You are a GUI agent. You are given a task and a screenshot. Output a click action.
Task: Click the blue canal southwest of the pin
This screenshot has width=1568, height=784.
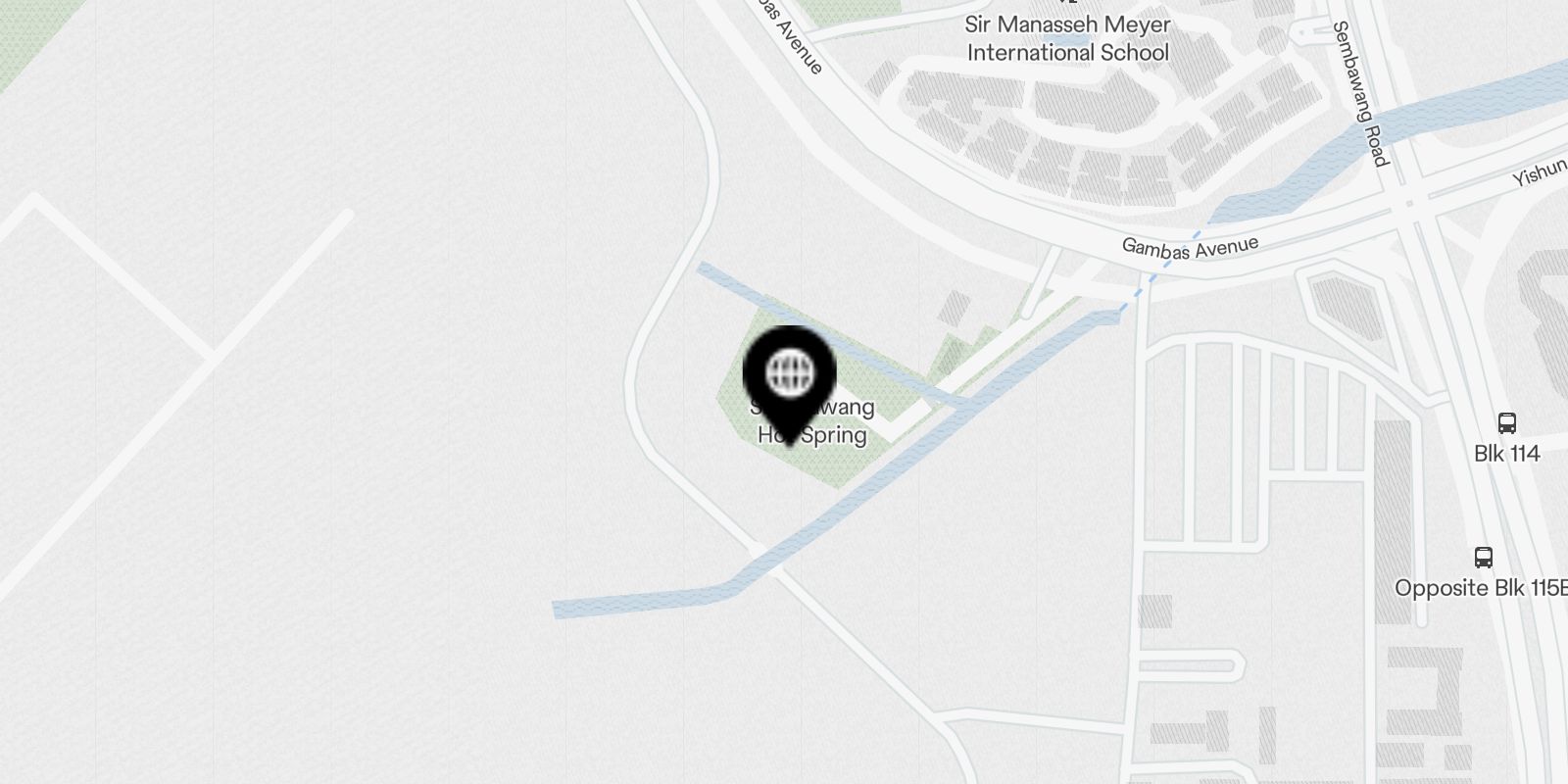pyautogui.click(x=647, y=600)
